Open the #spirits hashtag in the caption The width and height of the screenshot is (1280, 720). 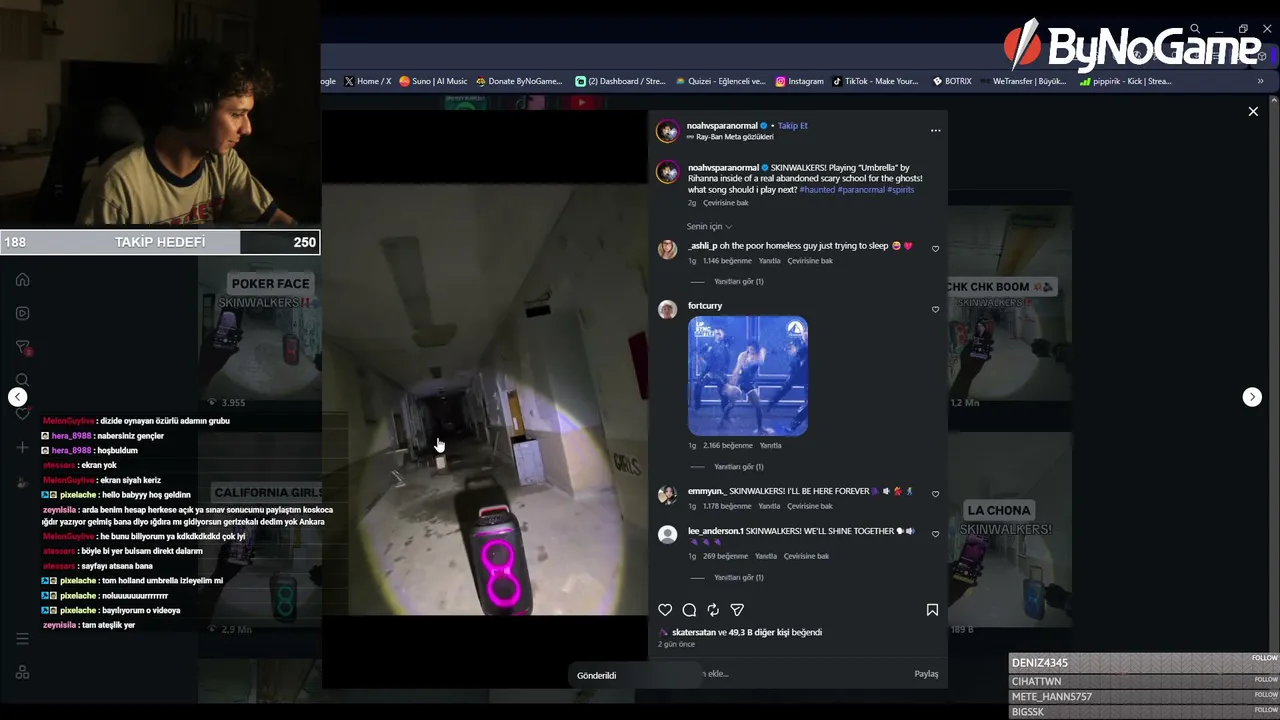tap(900, 190)
